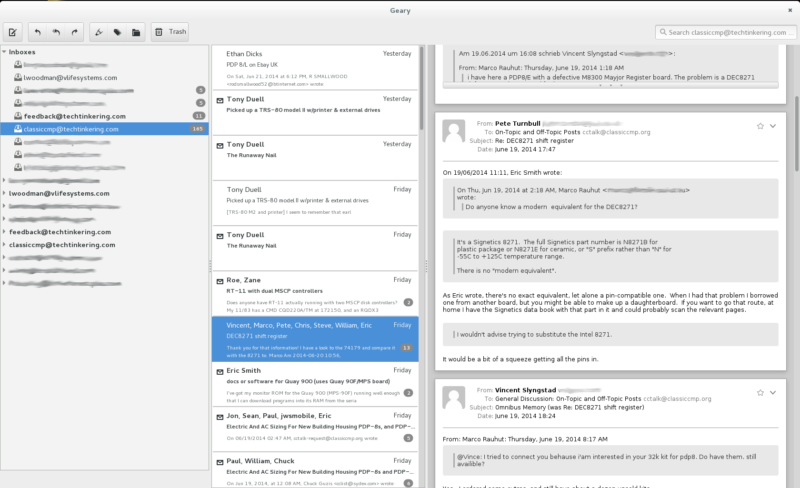
Task: Focus the Search classiccmp@techtinkering.com field
Action: pos(725,32)
